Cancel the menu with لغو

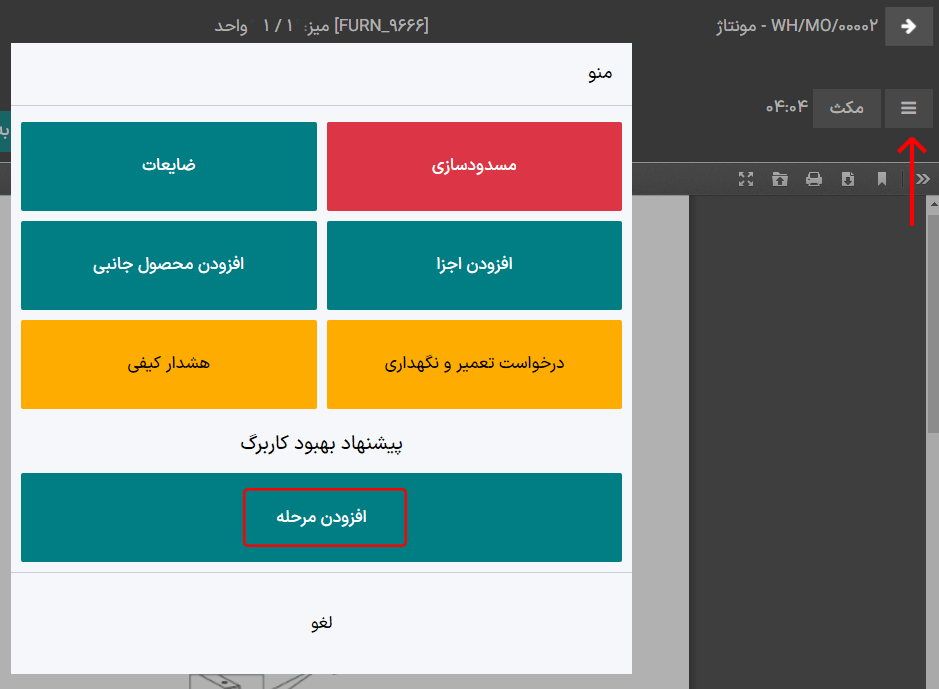click(x=321, y=623)
